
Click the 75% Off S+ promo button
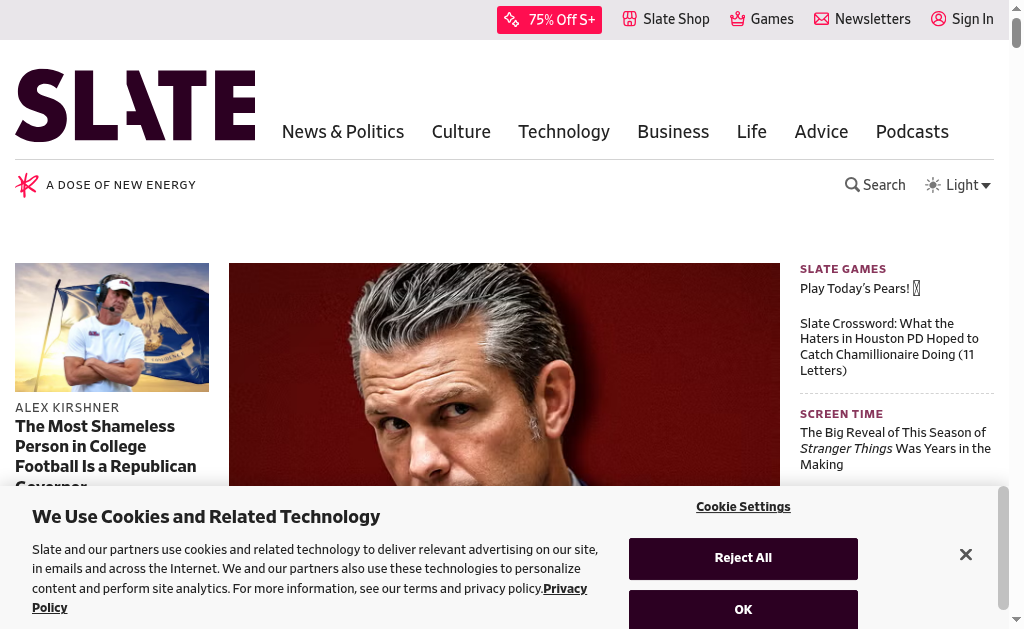coord(549,20)
